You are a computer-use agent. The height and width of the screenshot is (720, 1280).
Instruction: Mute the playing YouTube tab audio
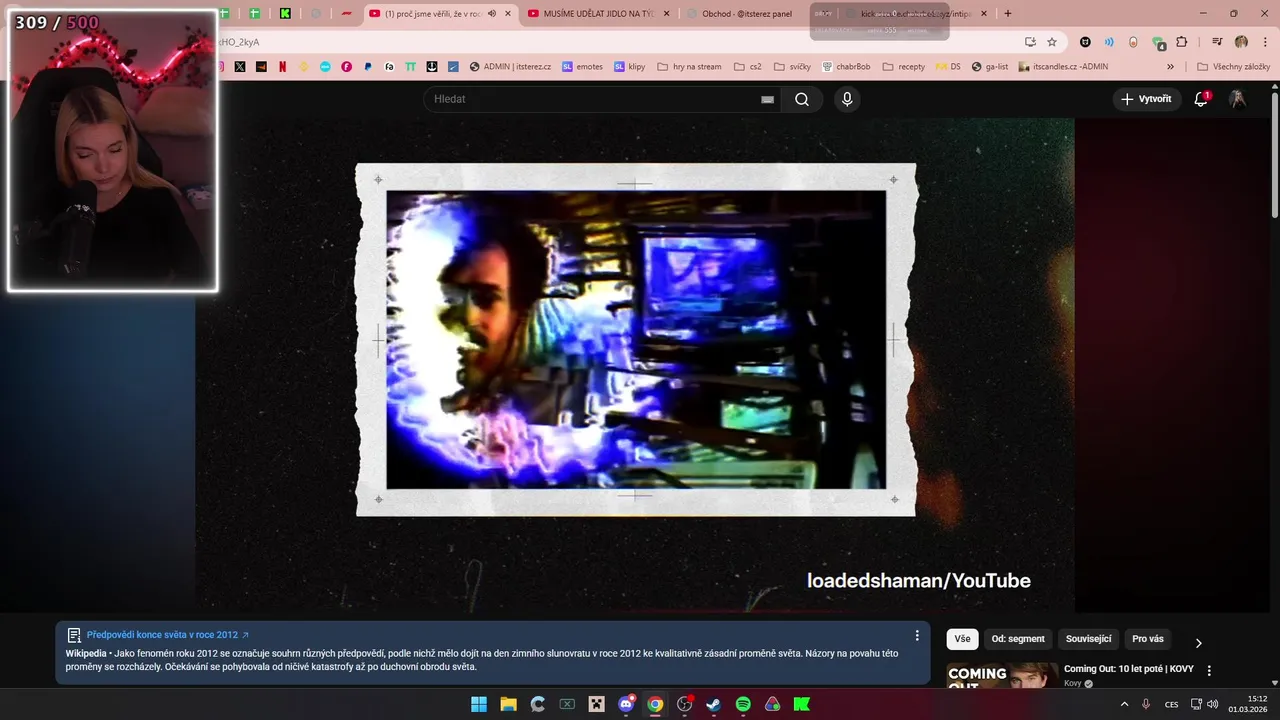(x=491, y=13)
